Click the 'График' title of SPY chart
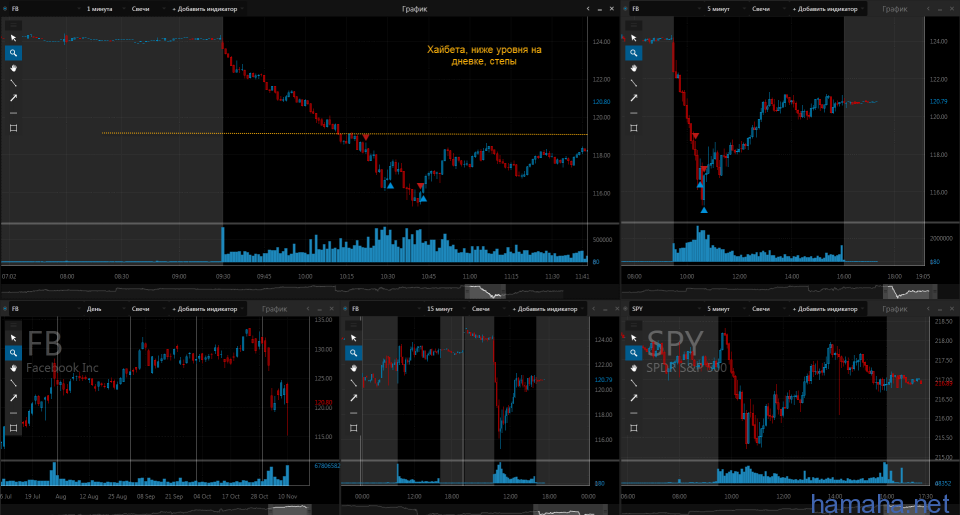 [x=894, y=309]
